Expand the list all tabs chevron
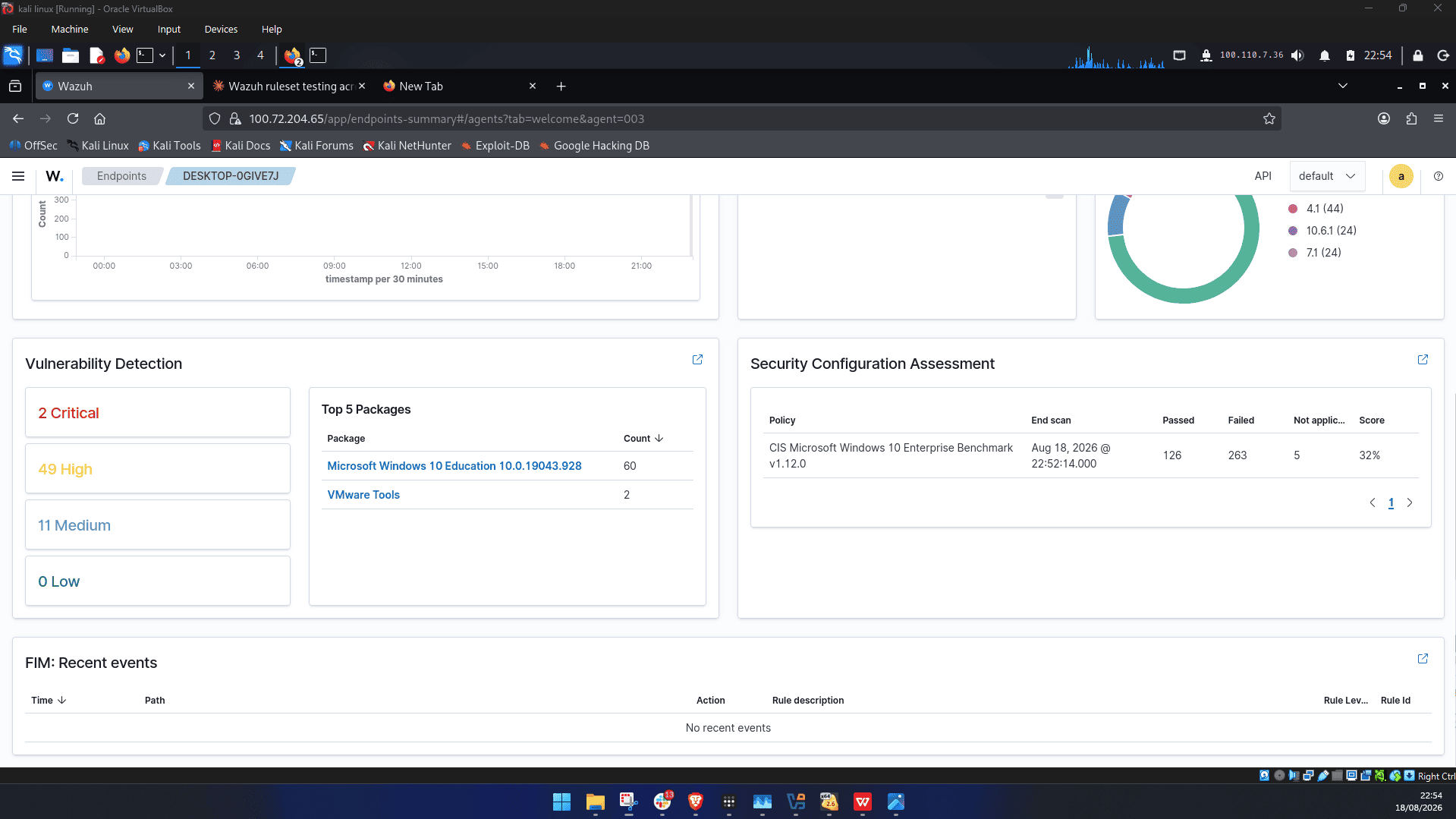 [1343, 86]
